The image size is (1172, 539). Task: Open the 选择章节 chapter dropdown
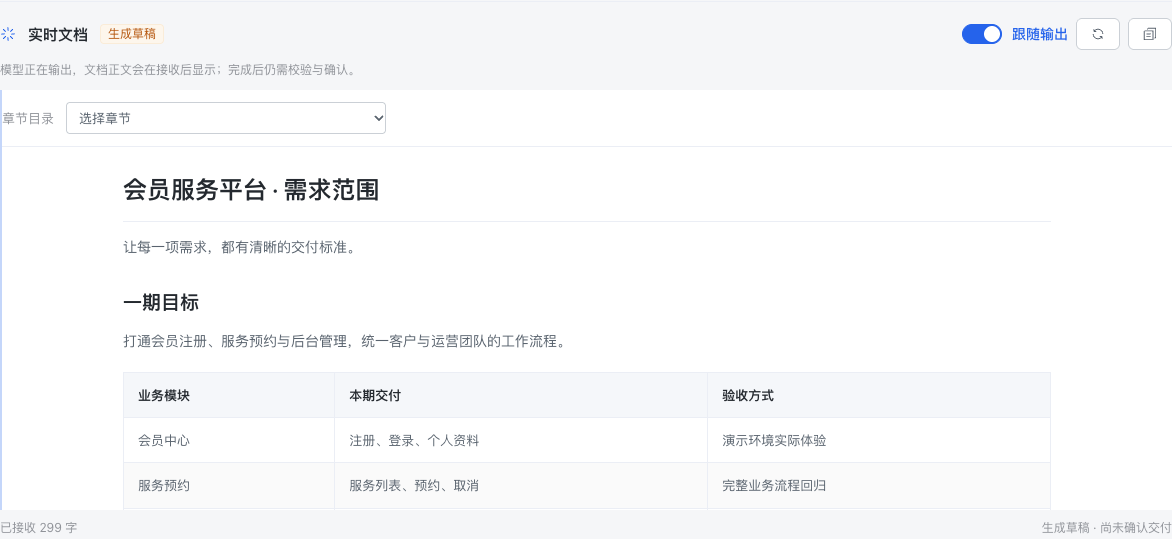click(226, 118)
